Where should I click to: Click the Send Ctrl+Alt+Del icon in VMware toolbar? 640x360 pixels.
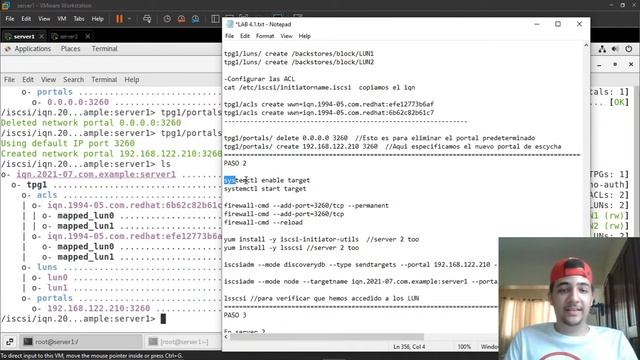coord(147,19)
